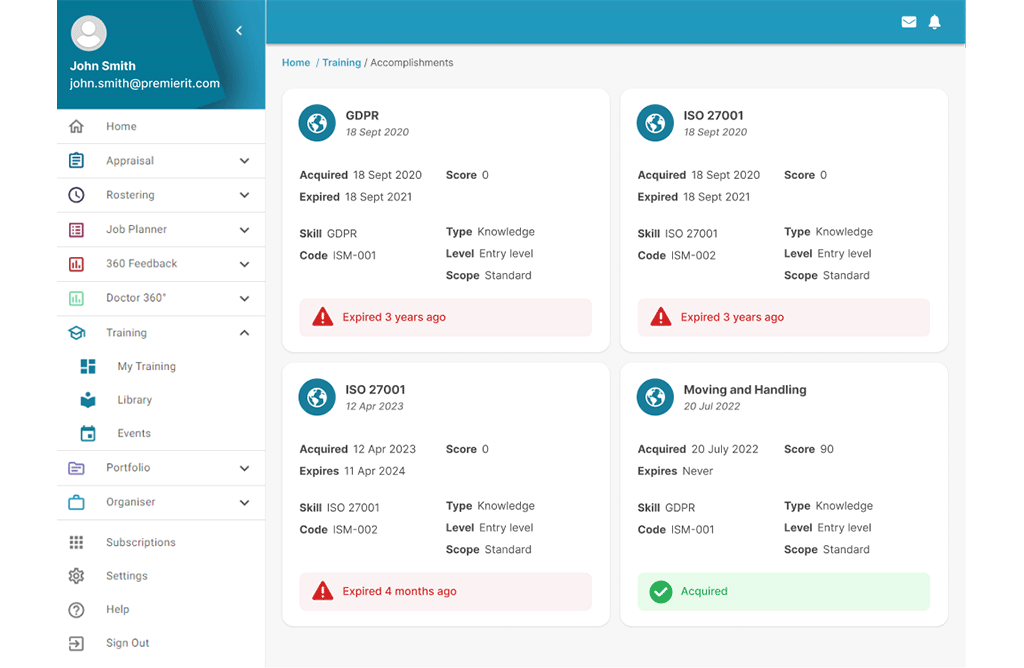Screen dimensions: 1024x668
Task: Click the Training graduation cap icon
Action: tap(76, 333)
